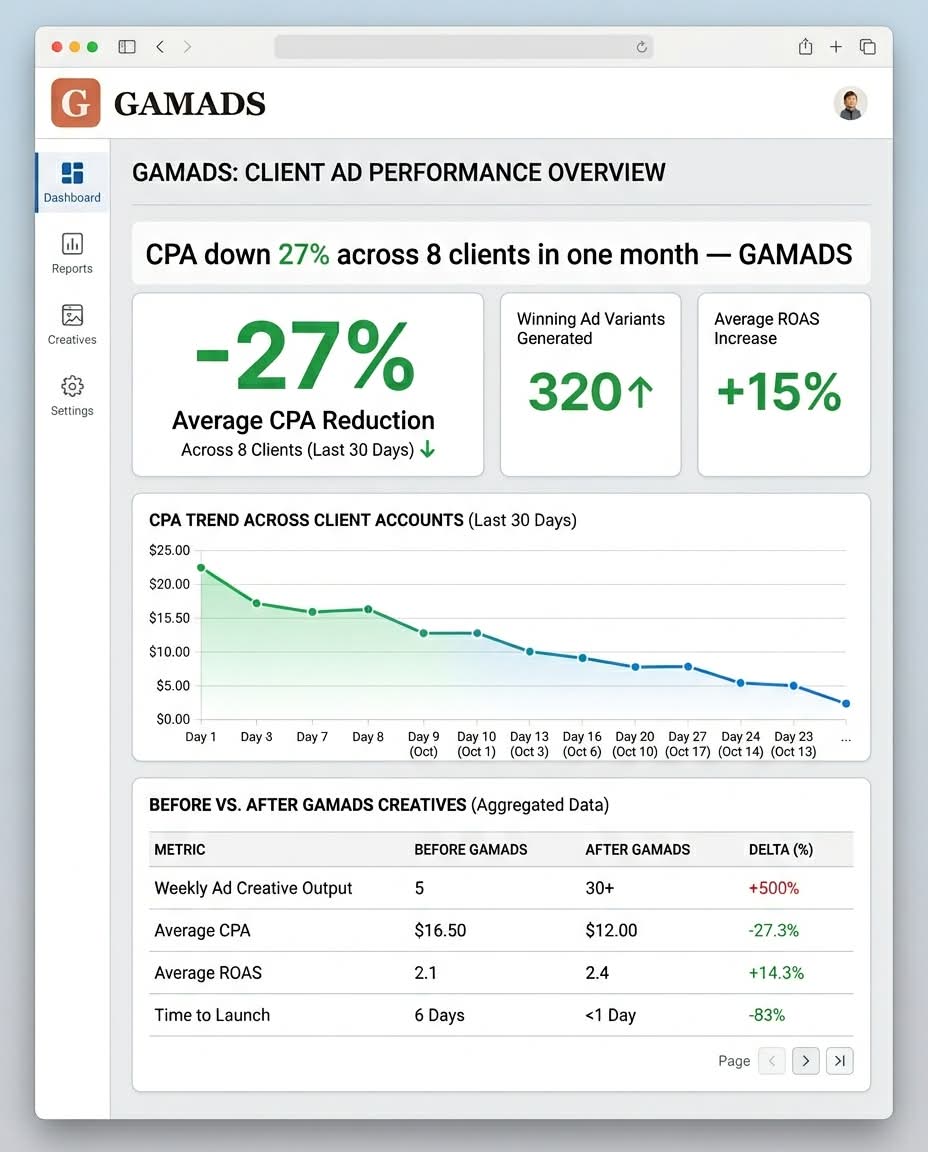Select the final blue chart data point

pos(846,704)
